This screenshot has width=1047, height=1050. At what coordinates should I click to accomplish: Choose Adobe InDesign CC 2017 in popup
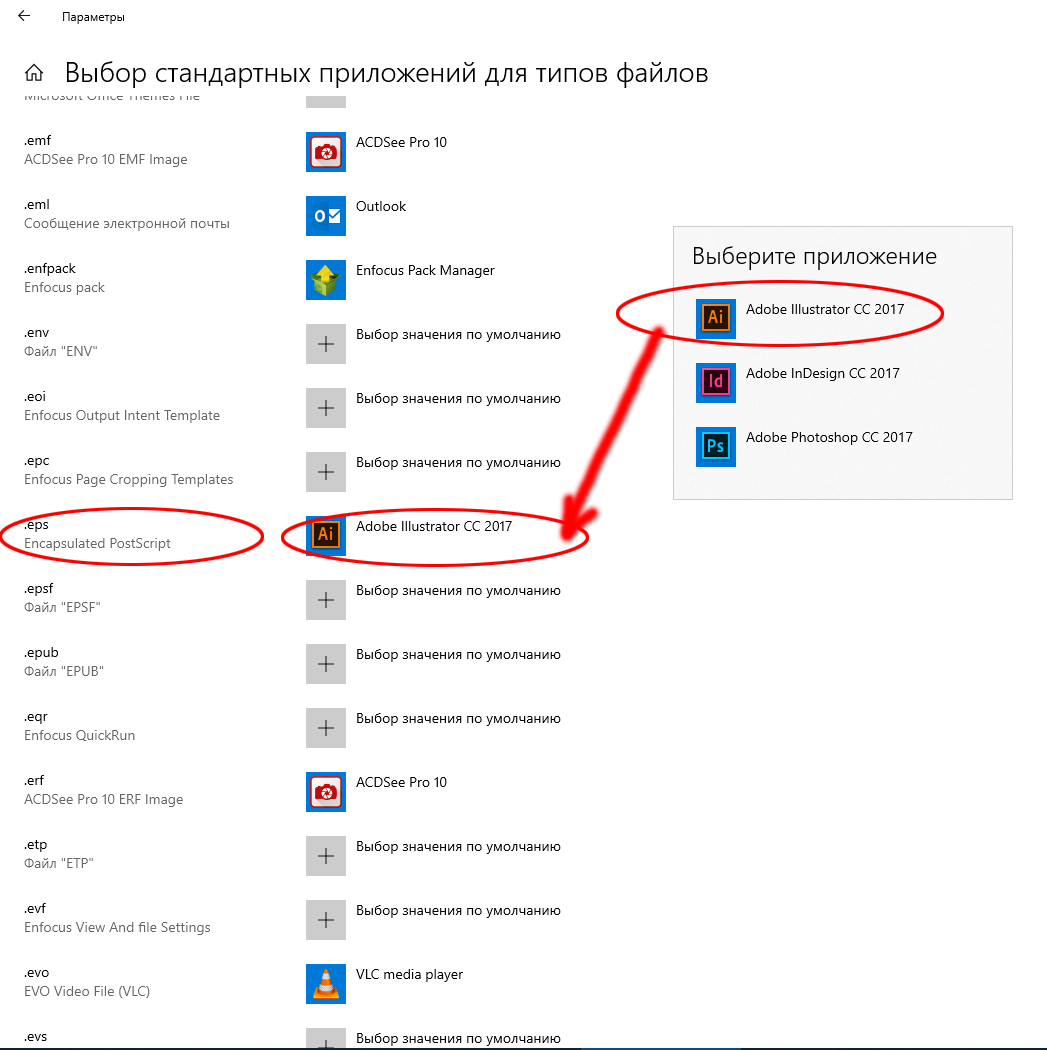click(823, 374)
